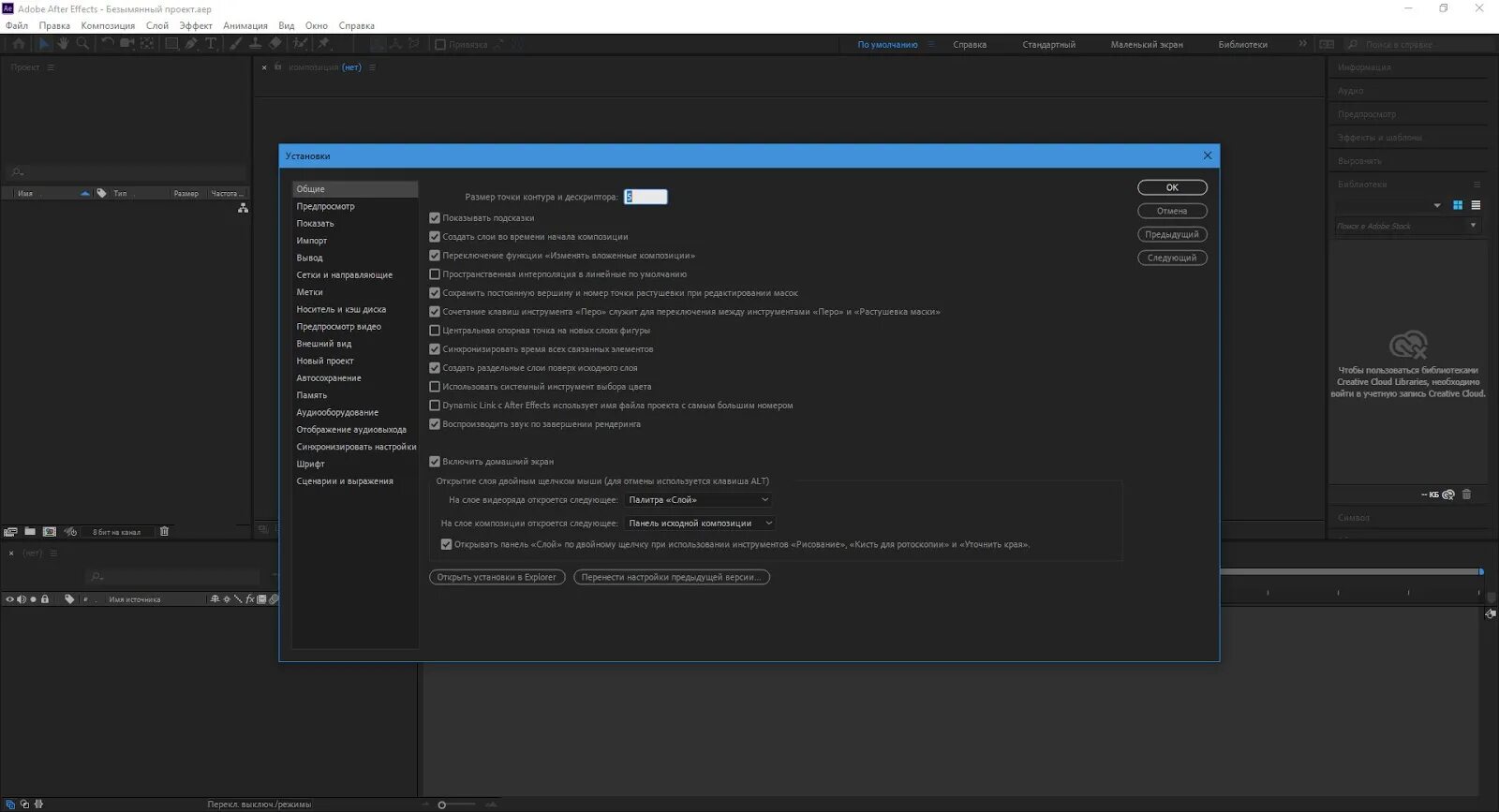
Task: Toggle 'Синхронизировать время всех связанных элементов'
Action: coord(435,349)
